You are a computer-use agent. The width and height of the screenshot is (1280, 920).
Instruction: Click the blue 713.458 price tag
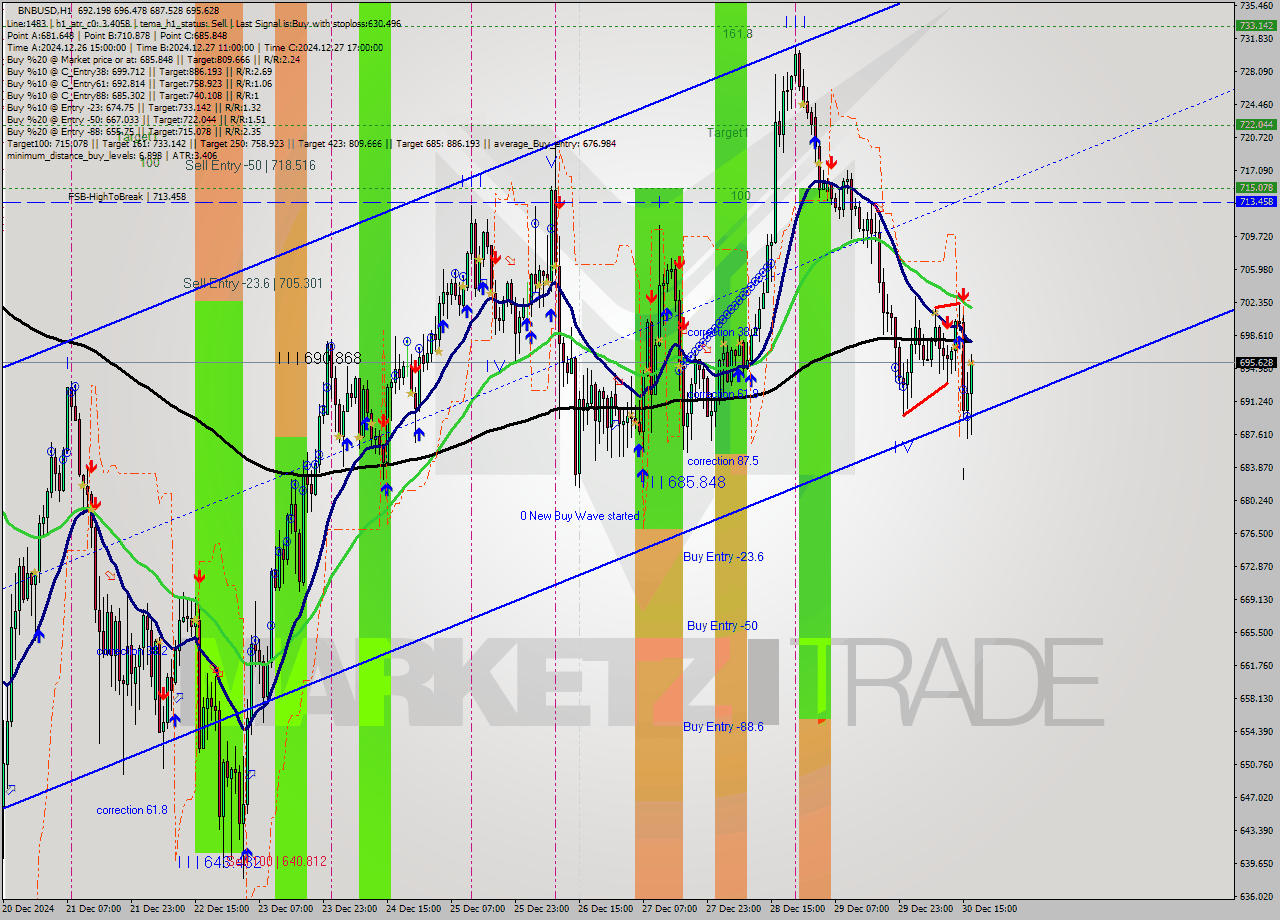(x=1256, y=201)
